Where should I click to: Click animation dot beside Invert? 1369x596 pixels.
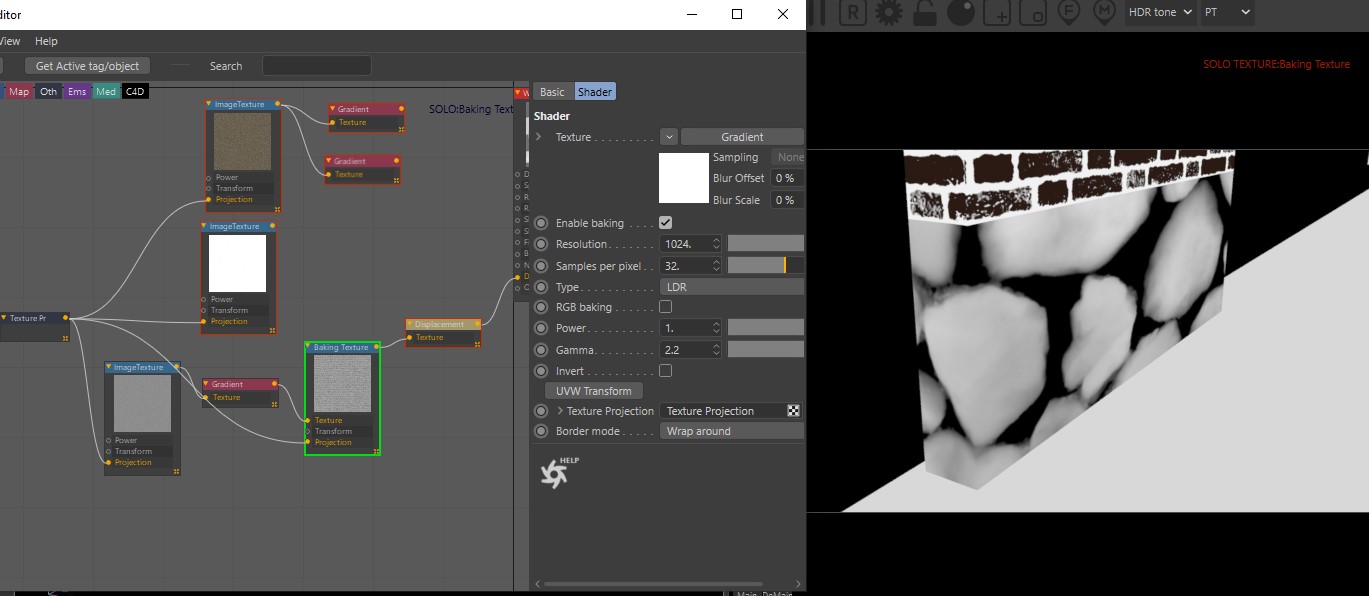[541, 371]
